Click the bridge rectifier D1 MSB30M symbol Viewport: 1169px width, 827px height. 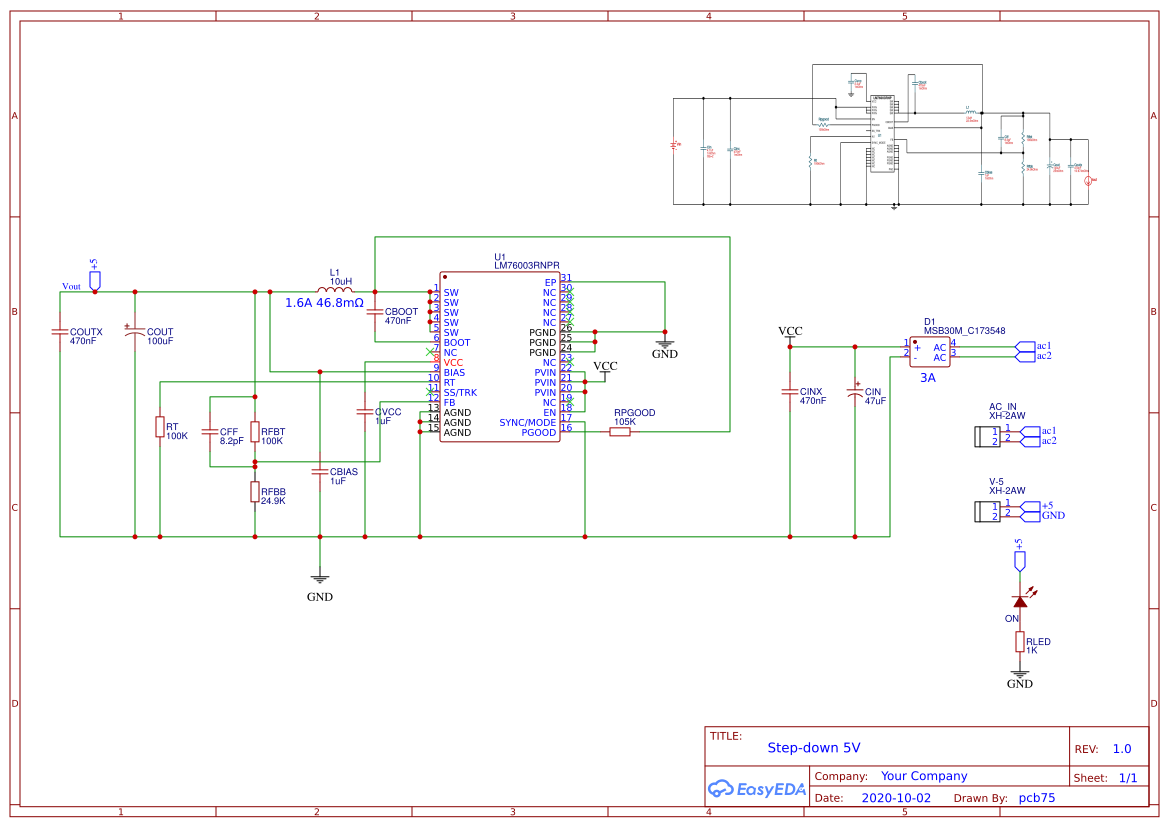click(x=930, y=350)
